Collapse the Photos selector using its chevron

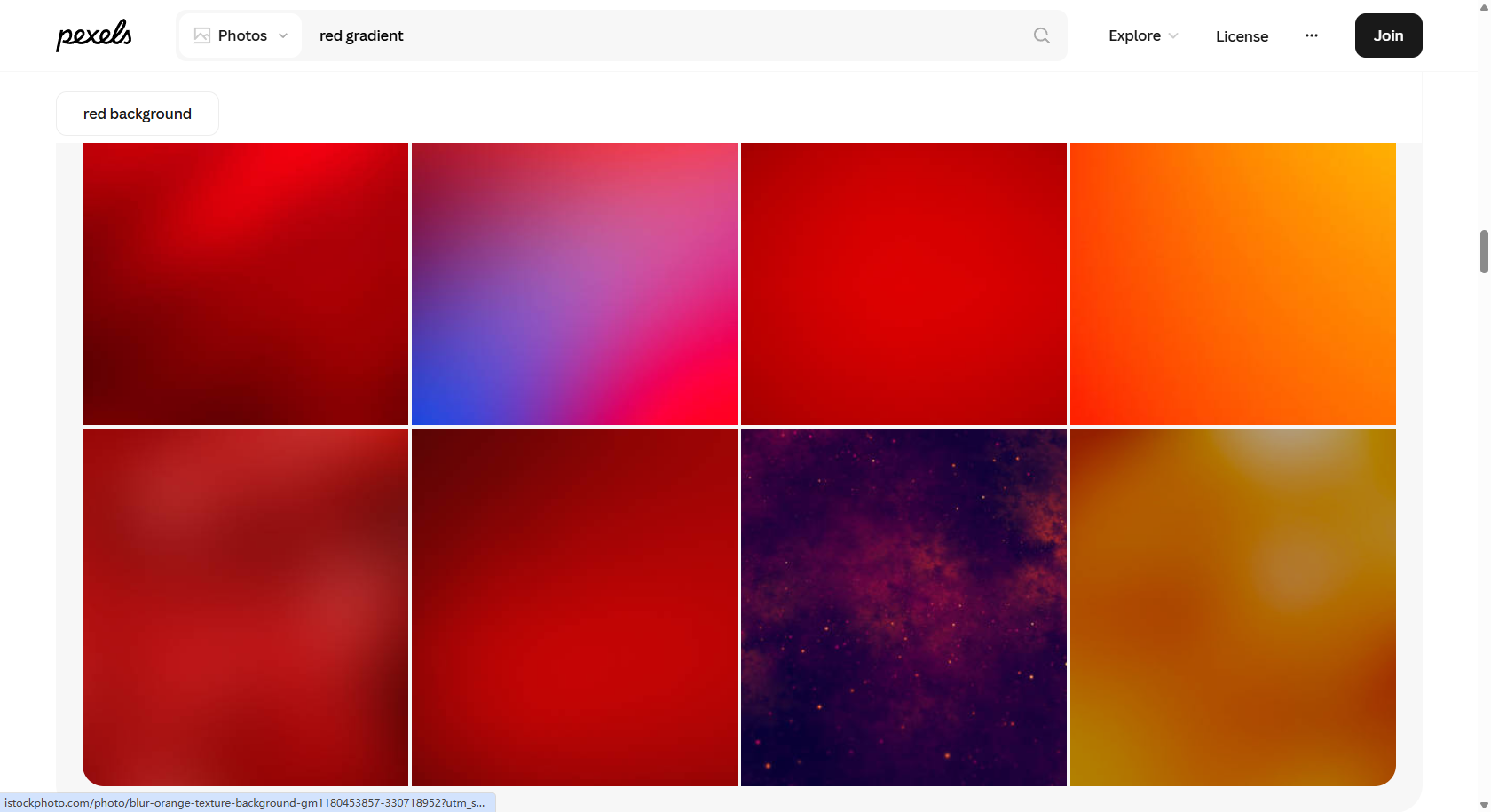click(282, 35)
